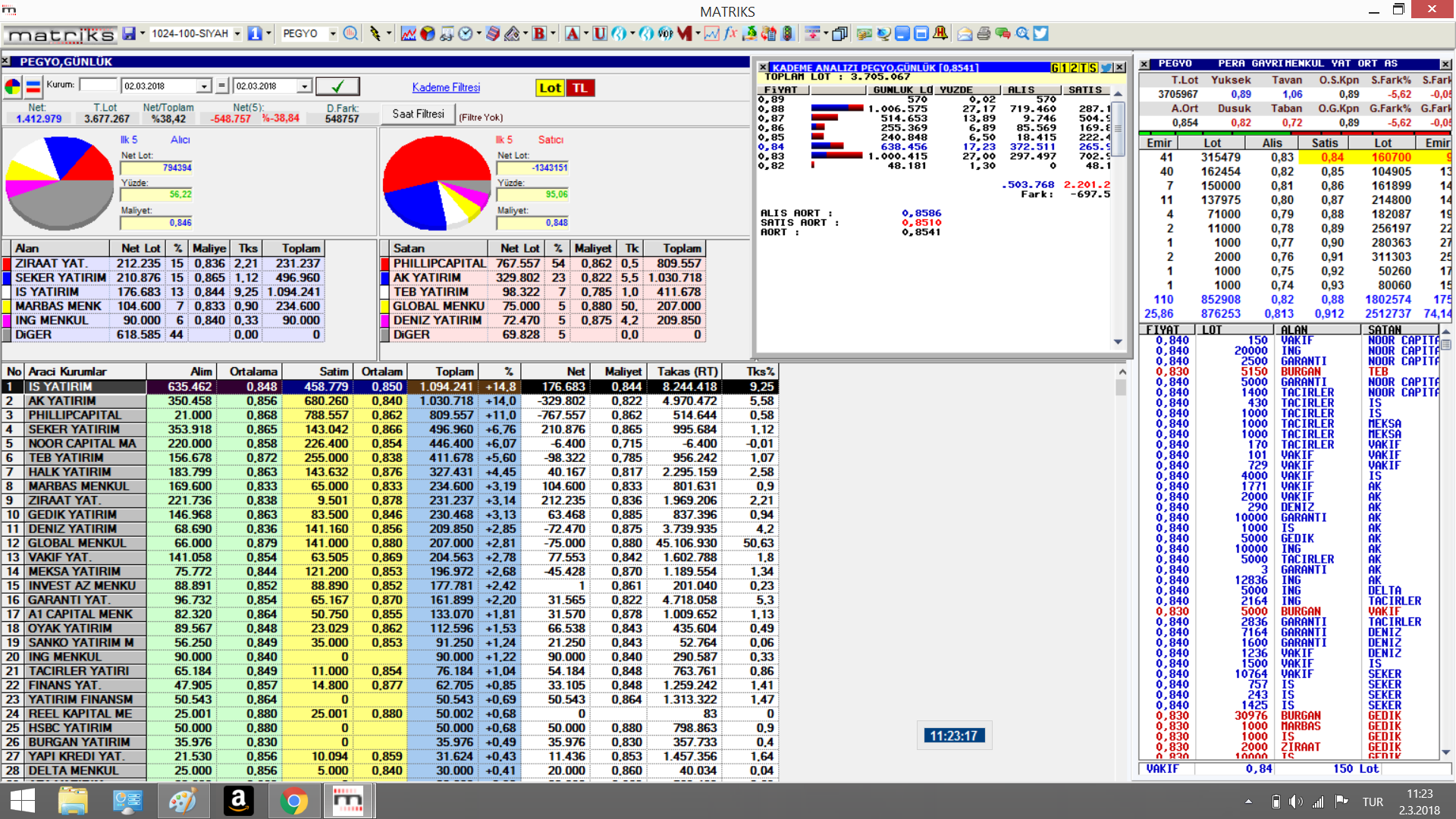The height and width of the screenshot is (819, 1456).
Task: Open Amazon app from taskbar
Action: (238, 801)
